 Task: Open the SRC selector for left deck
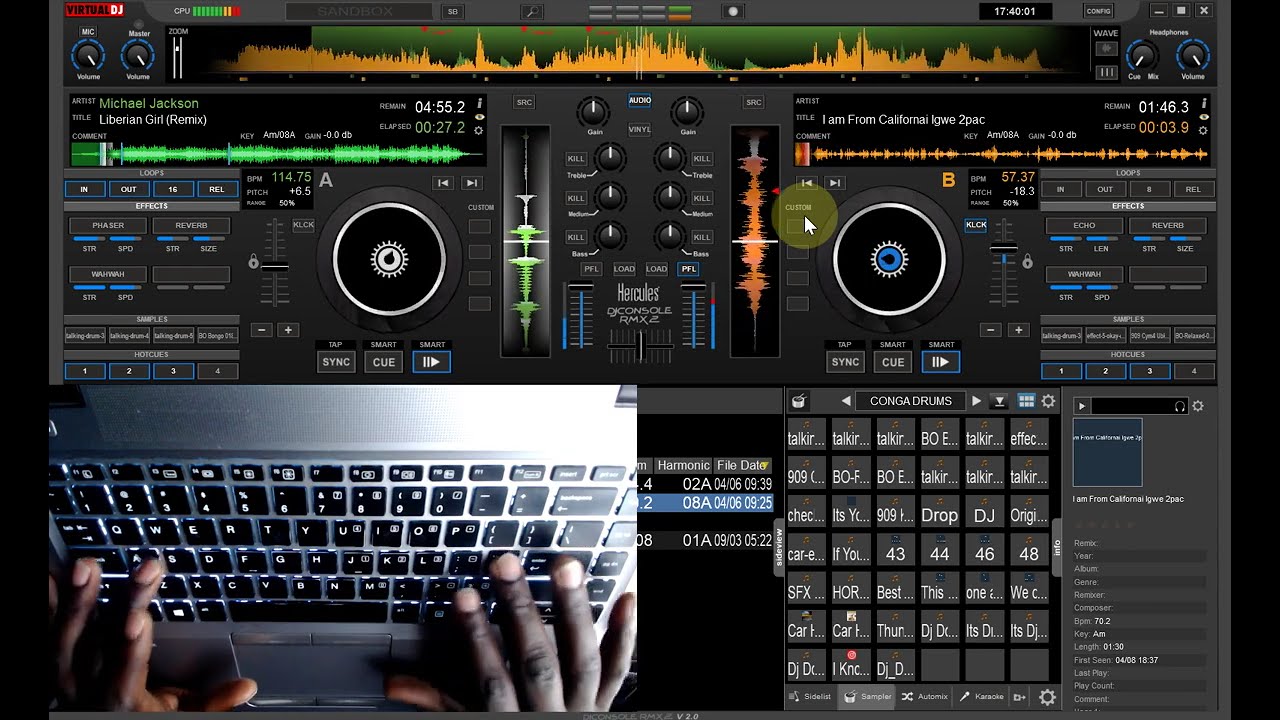[524, 102]
